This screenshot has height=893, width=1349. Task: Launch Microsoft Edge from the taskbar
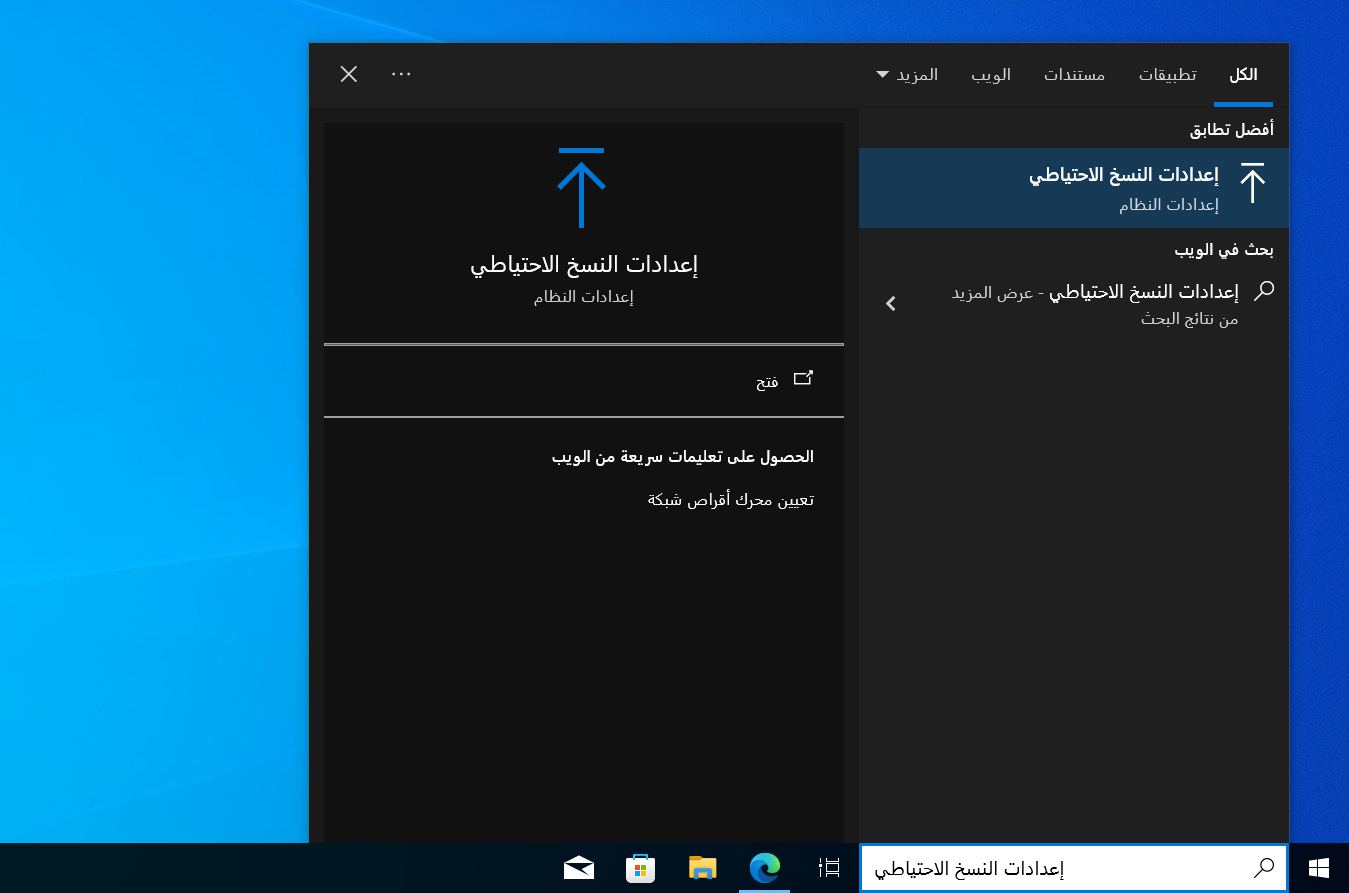pos(765,868)
